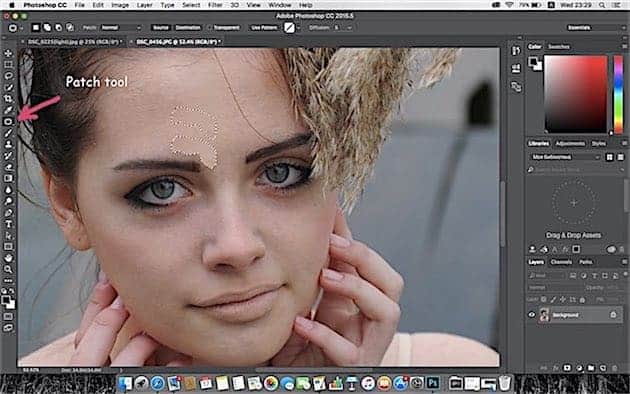Open the Filter menu

215,5
